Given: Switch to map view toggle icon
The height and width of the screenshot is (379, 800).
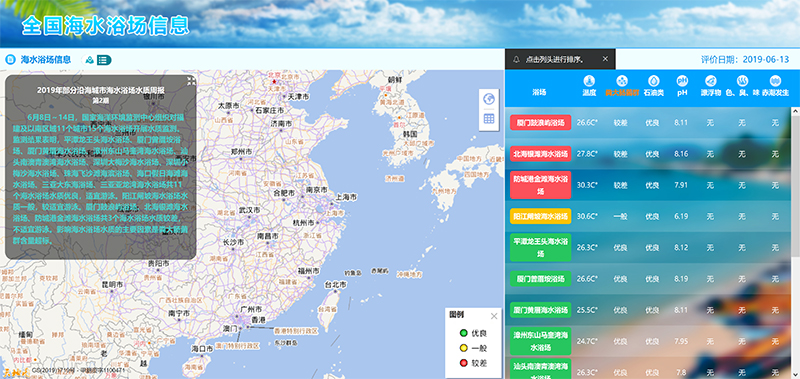Looking at the screenshot, I should click(90, 60).
